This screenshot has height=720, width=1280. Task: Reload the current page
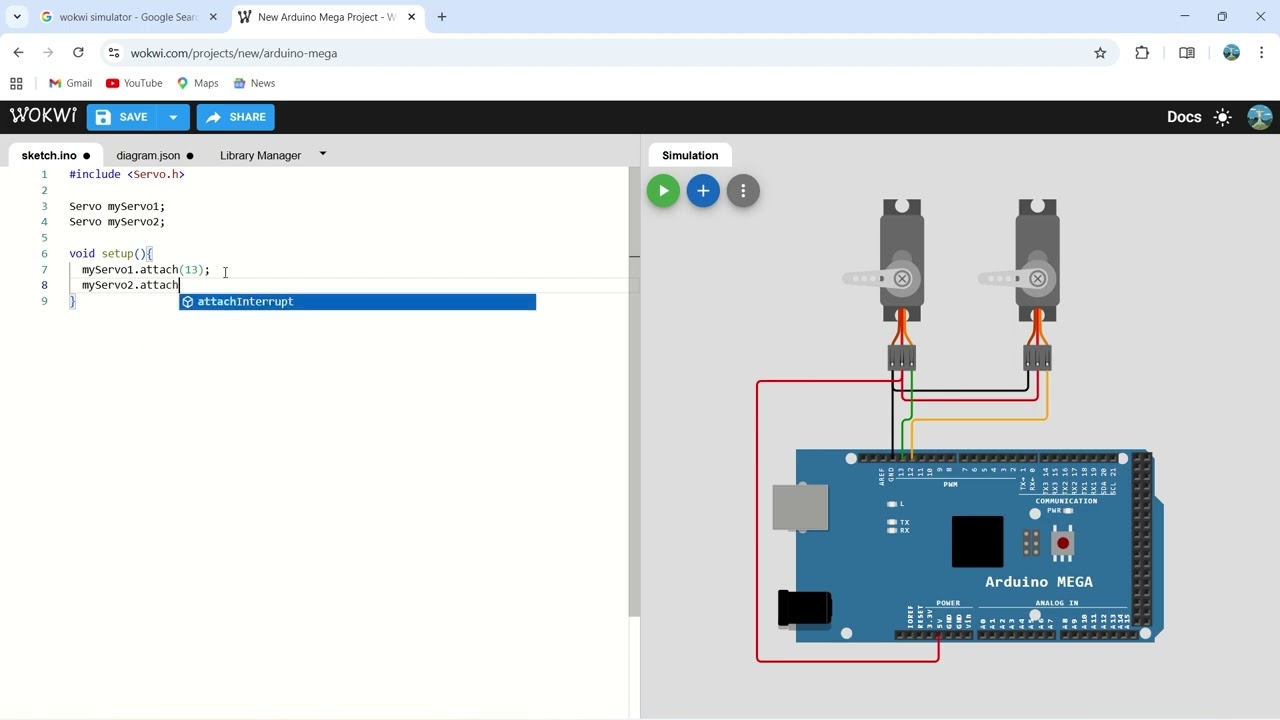[78, 53]
